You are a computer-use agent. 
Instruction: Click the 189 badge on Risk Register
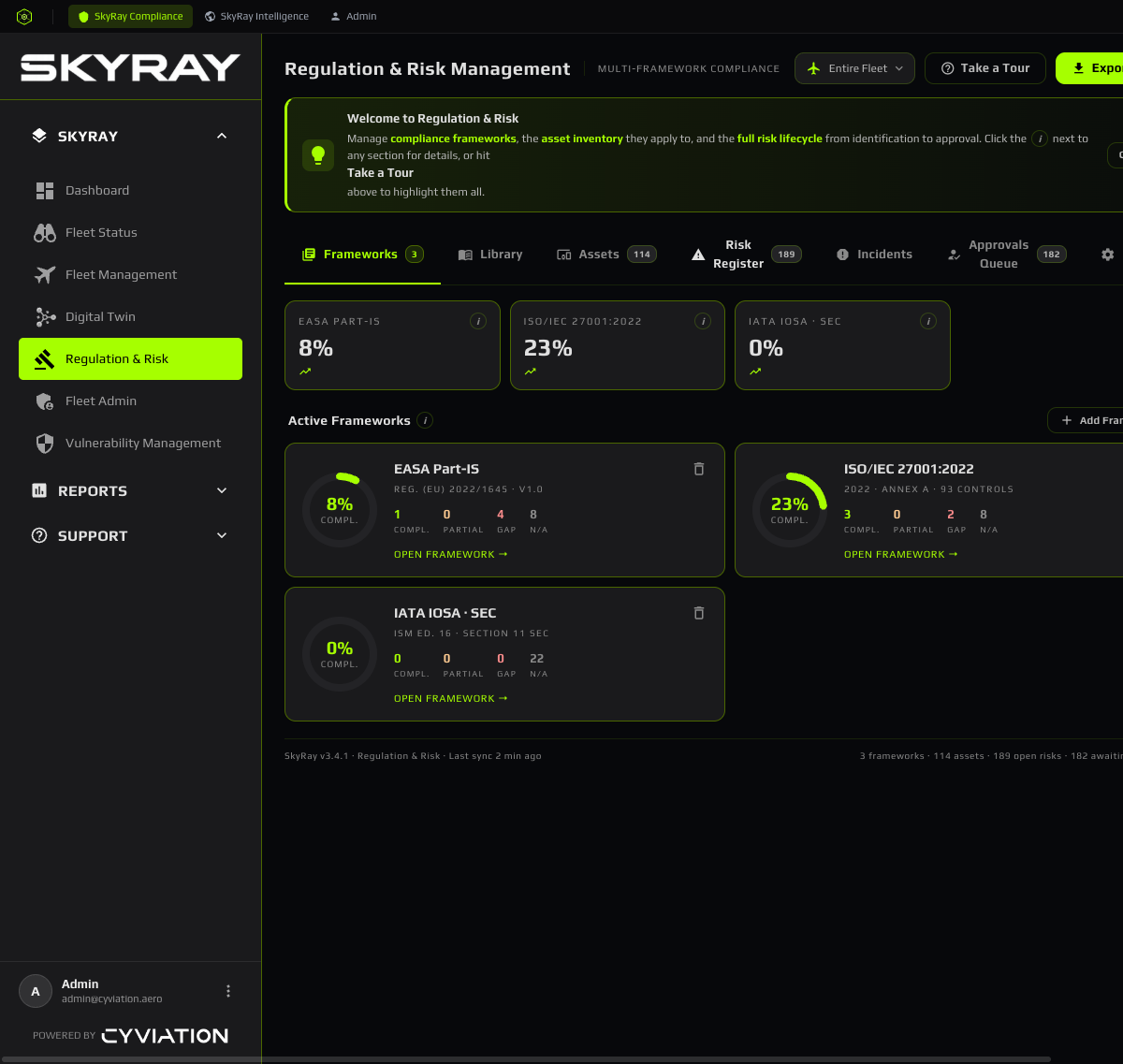[x=786, y=255]
